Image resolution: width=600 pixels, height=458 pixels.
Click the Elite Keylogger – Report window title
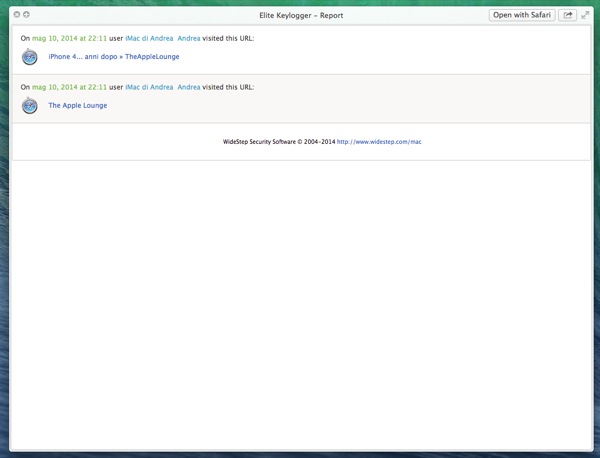301,15
